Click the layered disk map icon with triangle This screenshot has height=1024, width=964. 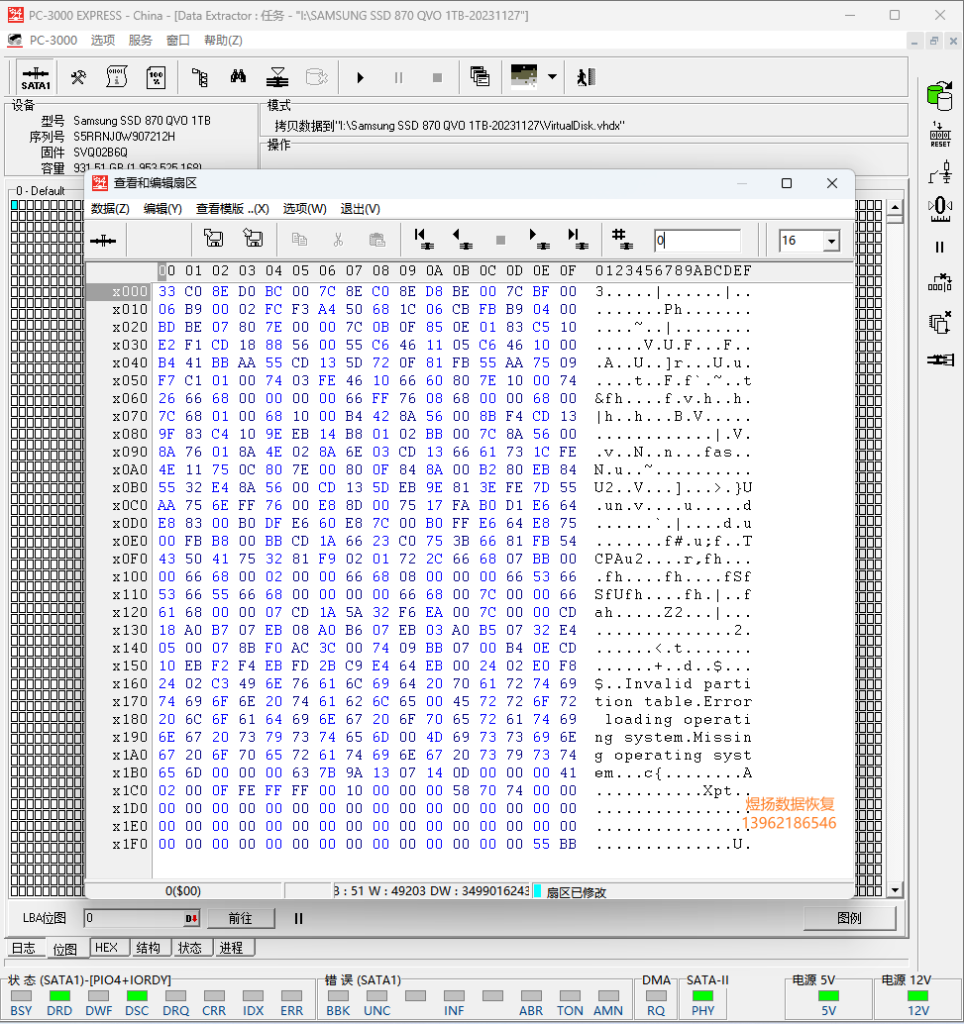coord(277,78)
